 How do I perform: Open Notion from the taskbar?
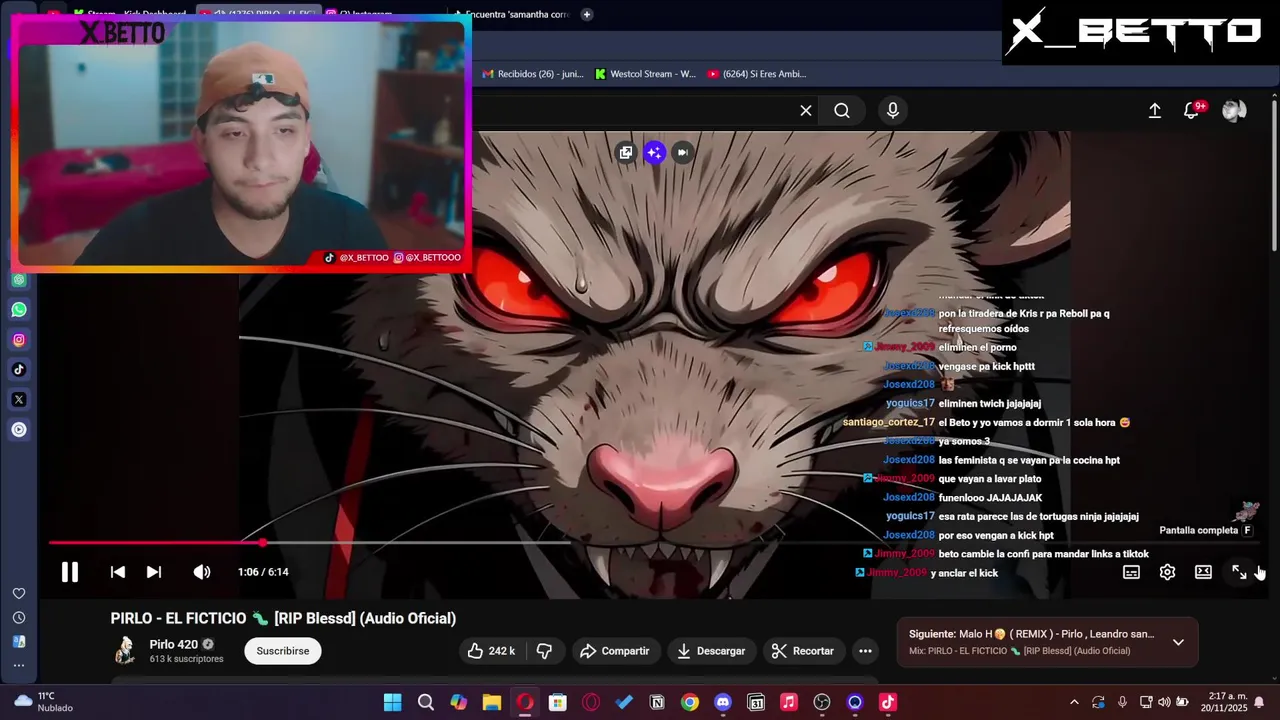pyautogui.click(x=657, y=702)
